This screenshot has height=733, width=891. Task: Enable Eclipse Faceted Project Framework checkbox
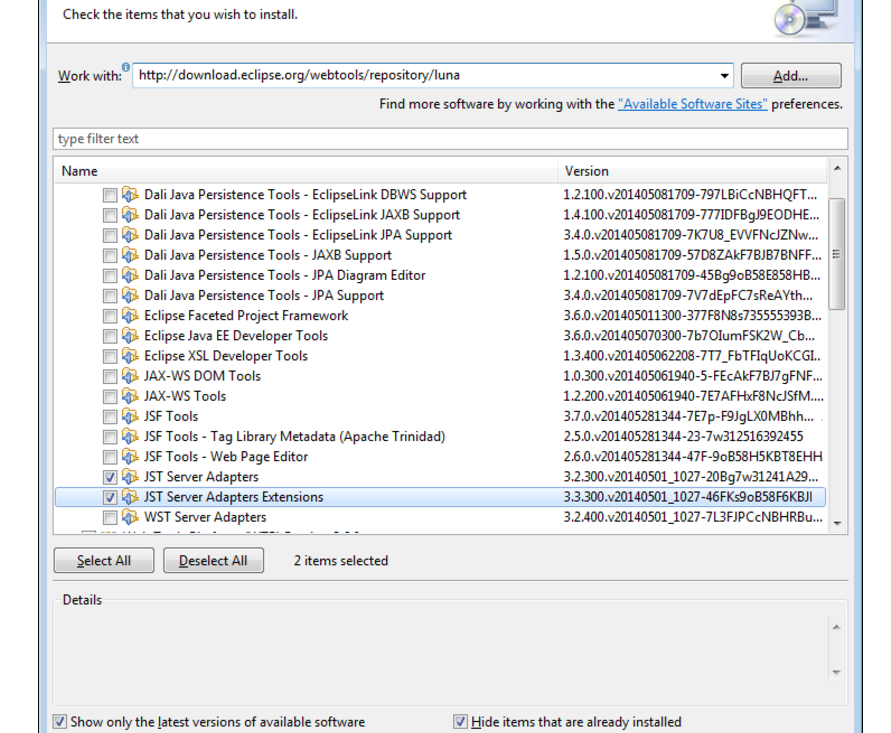point(110,316)
